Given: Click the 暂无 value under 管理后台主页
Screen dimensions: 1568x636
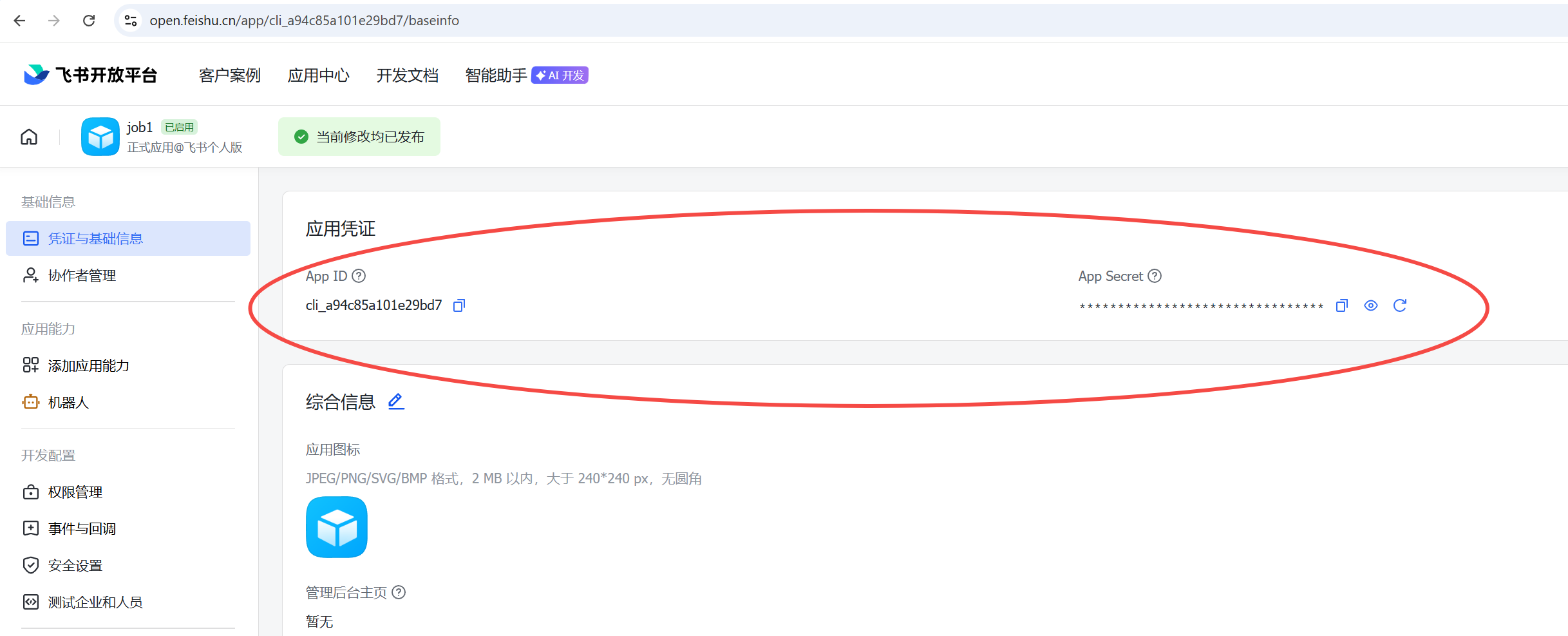Looking at the screenshot, I should coord(319,622).
